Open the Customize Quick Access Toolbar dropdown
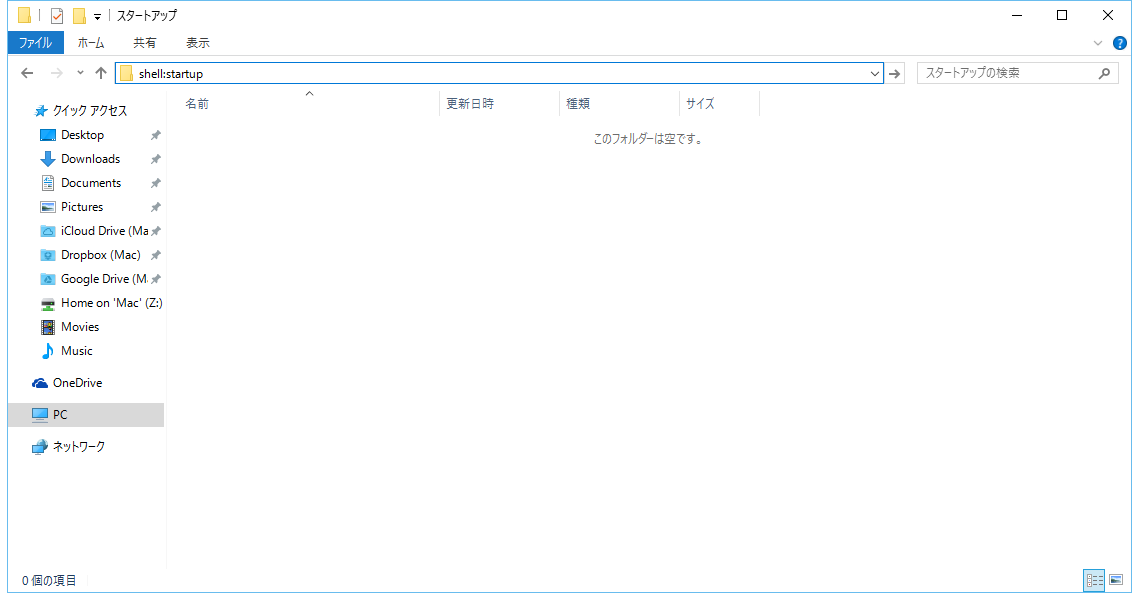Screen dimensions: 1139x600 [x=97, y=16]
